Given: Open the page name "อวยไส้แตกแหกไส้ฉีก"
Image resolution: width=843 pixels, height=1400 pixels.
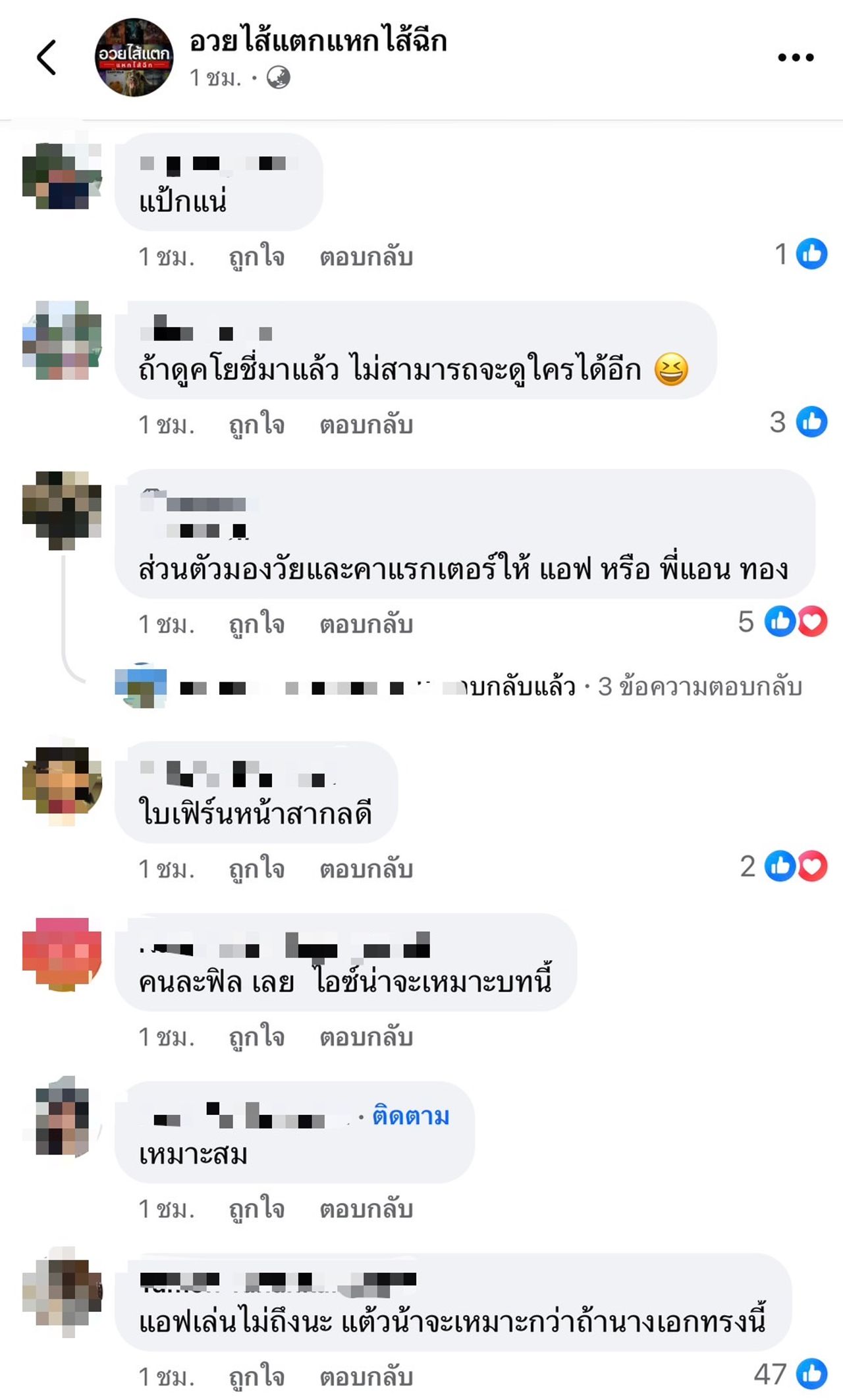Looking at the screenshot, I should coord(318,41).
